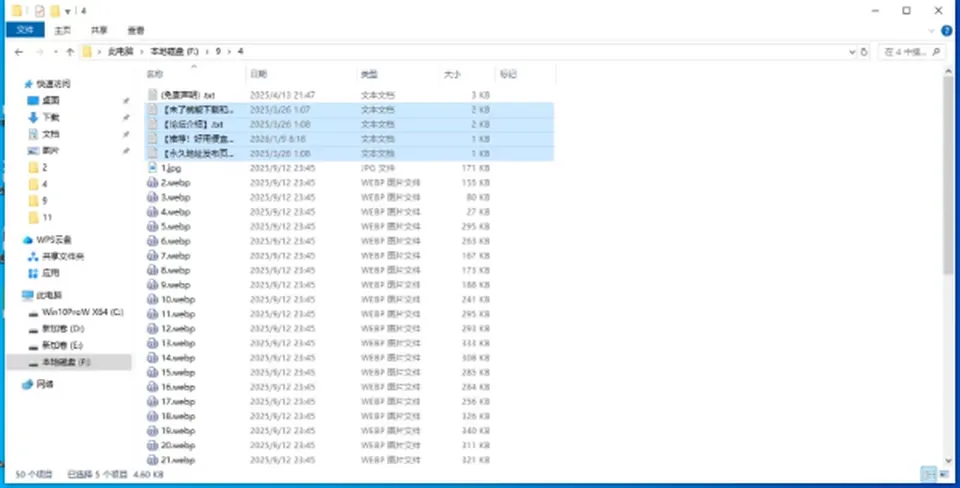Click the magnifier icon in the search box

pos(936,52)
